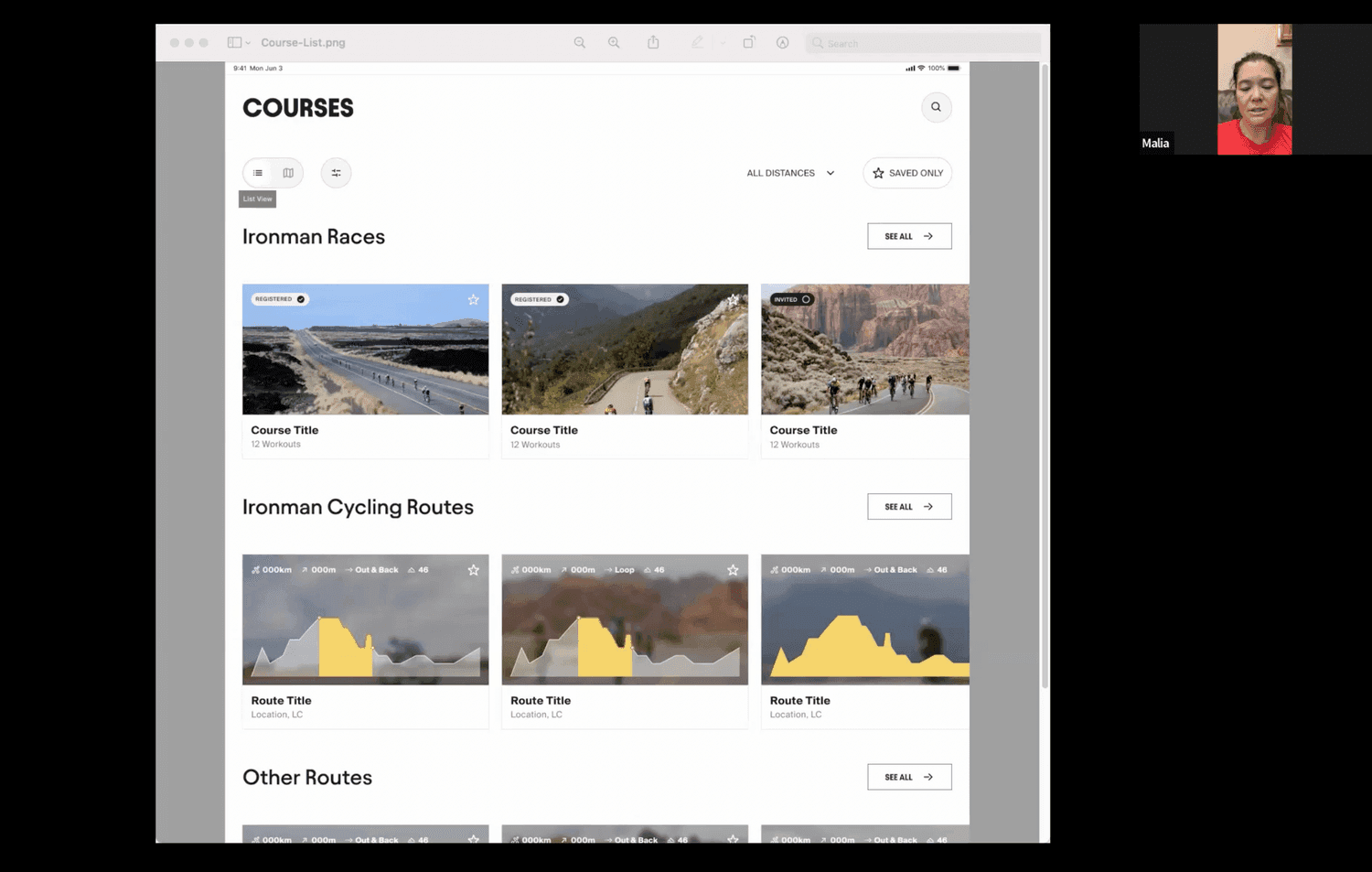This screenshot has width=1372, height=872.
Task: Click SEE ALL for Ironman Races
Action: tap(909, 236)
